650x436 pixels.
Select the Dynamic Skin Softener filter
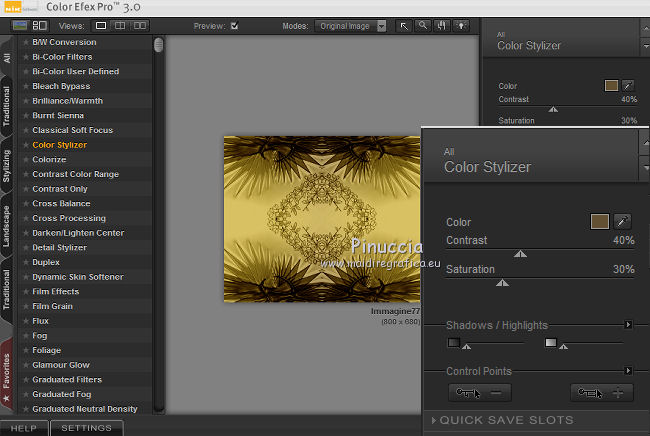click(78, 277)
